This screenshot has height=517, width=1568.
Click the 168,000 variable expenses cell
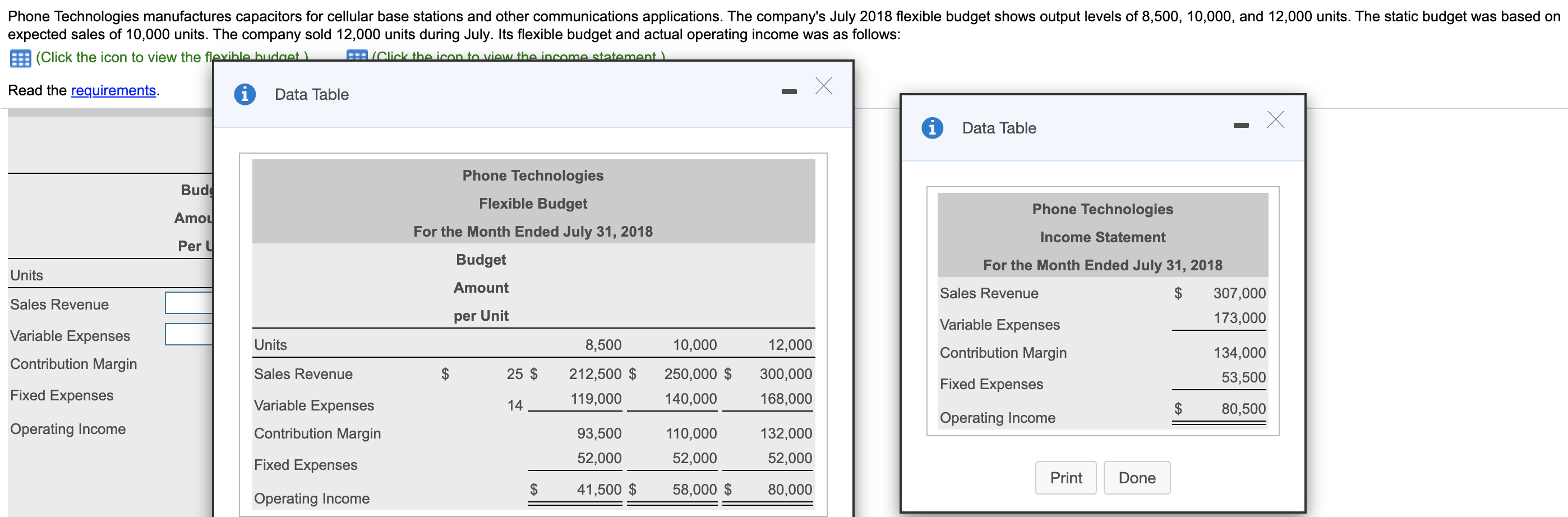point(786,399)
